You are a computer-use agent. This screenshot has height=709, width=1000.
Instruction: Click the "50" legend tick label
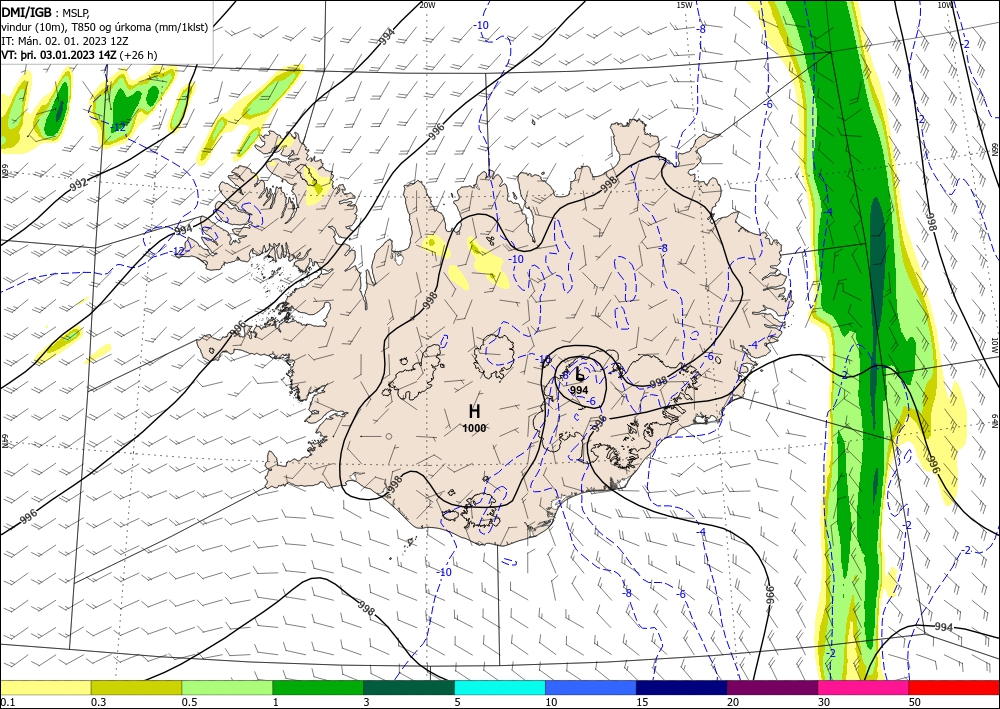point(916,702)
